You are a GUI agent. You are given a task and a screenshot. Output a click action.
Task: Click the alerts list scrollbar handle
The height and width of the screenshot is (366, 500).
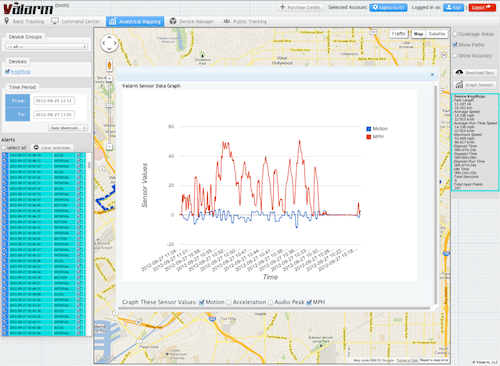pos(89,165)
